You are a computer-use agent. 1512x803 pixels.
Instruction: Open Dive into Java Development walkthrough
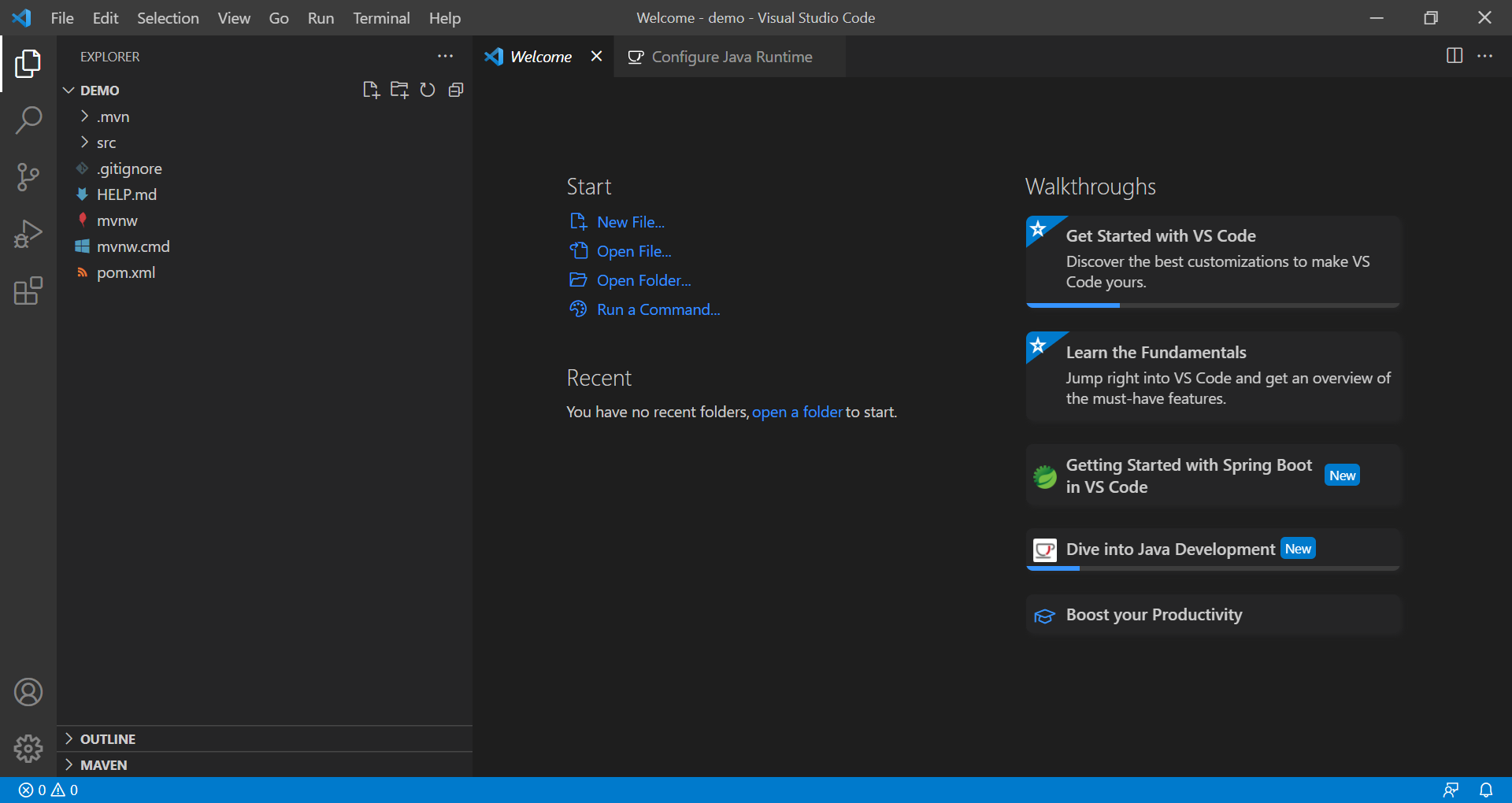click(1213, 548)
